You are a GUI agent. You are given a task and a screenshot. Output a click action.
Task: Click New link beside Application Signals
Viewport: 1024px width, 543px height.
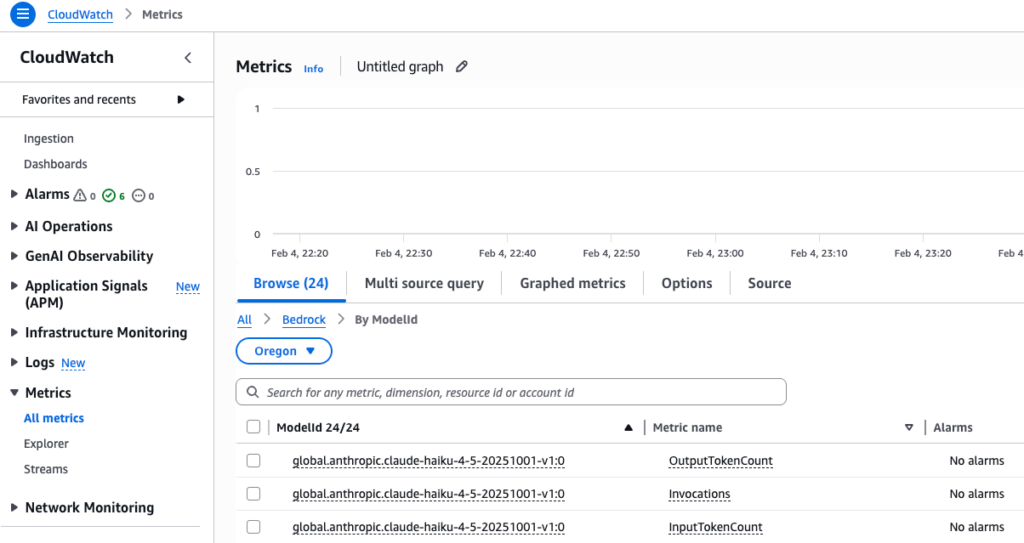click(187, 287)
